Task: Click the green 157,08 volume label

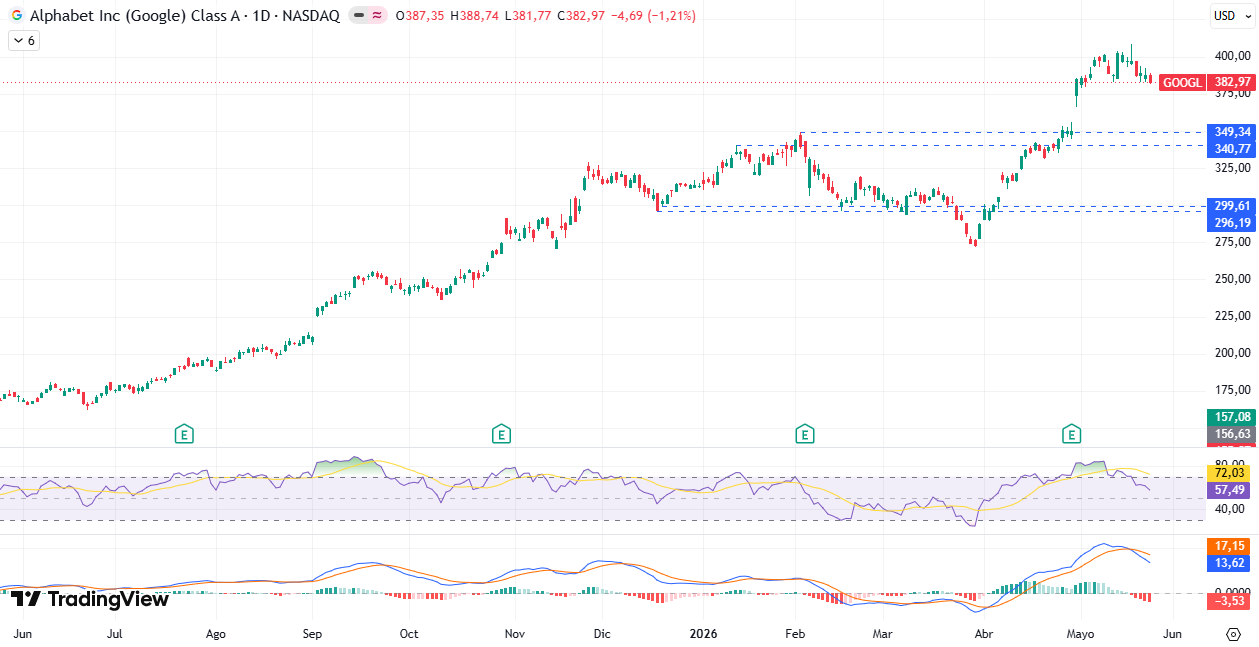Action: point(1232,417)
